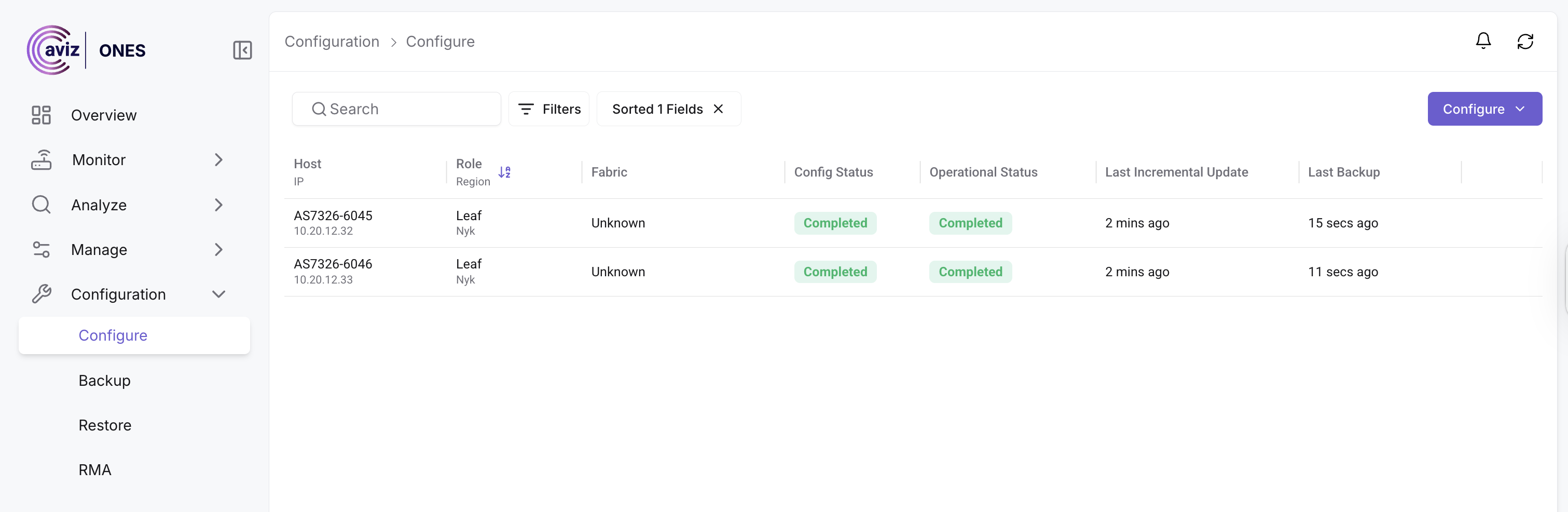Open the notifications bell

tap(1483, 41)
